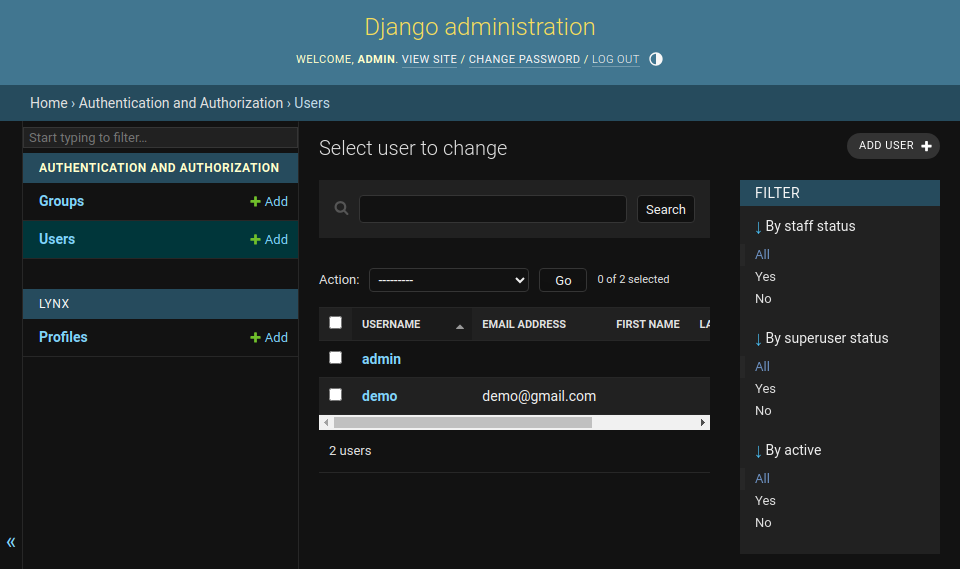Select the admin row checkbox
The height and width of the screenshot is (569, 960).
click(x=336, y=358)
